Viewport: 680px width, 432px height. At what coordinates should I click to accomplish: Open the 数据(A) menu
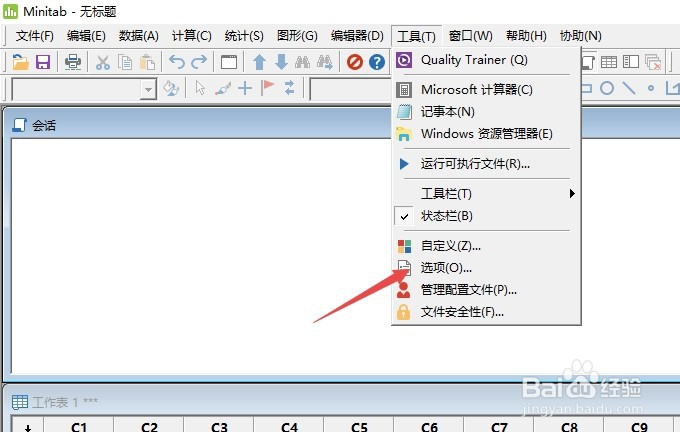tap(139, 36)
